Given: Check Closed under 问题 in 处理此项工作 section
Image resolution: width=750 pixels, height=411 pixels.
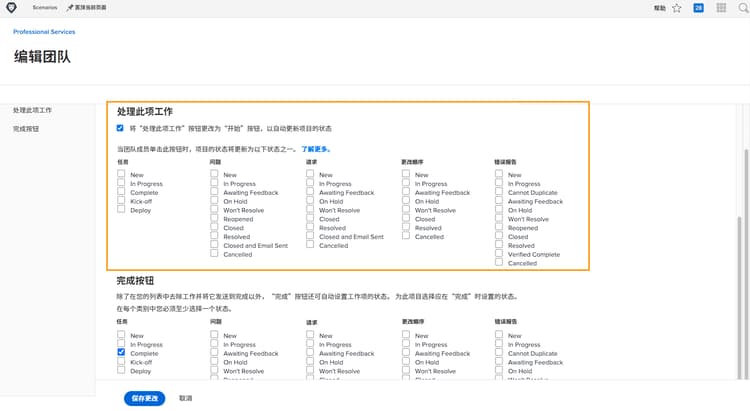Looking at the screenshot, I should coord(214,227).
